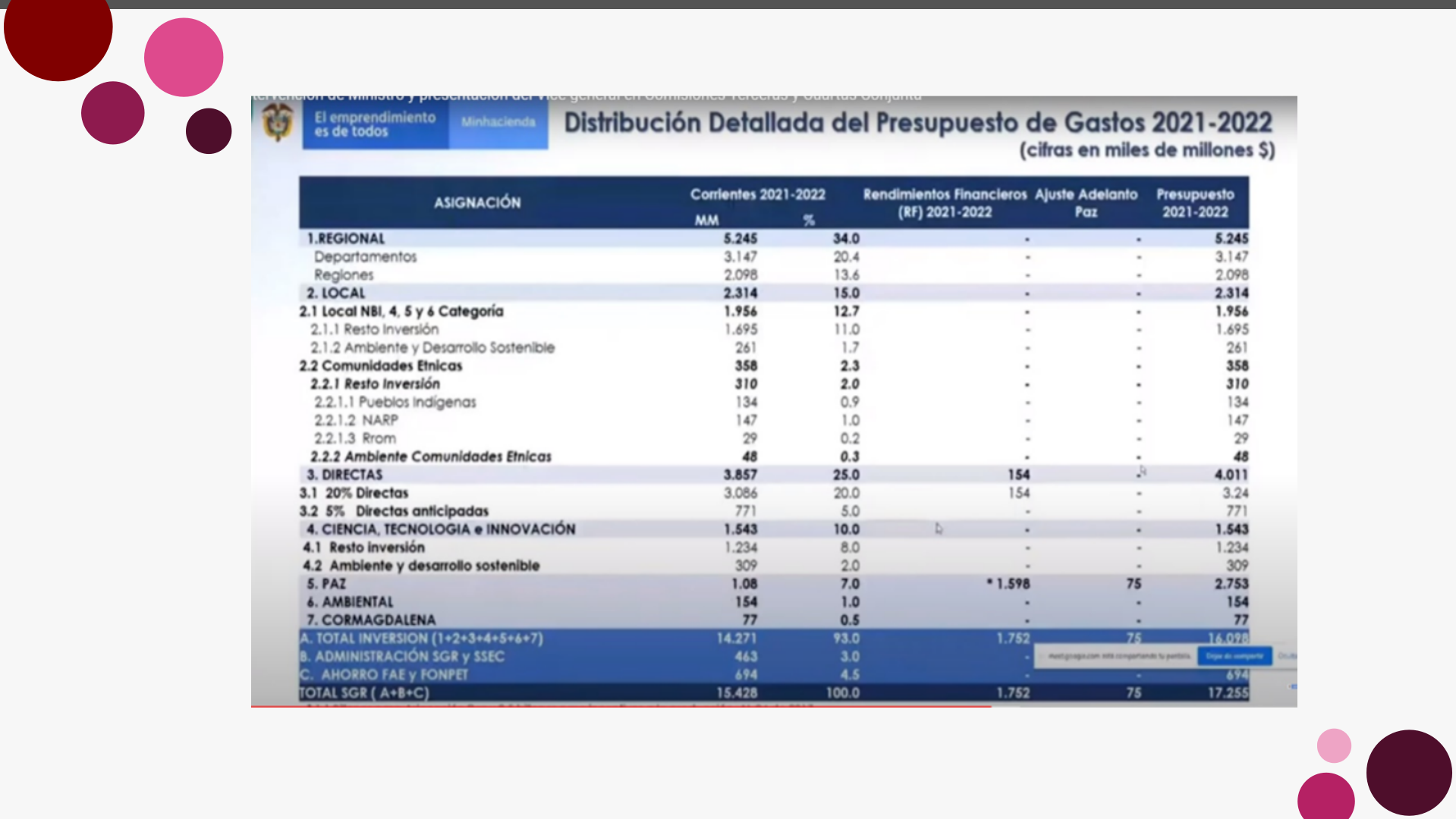Click the '14.271' total inversión value
Viewport: 1456px width, 819px height.
point(737,639)
